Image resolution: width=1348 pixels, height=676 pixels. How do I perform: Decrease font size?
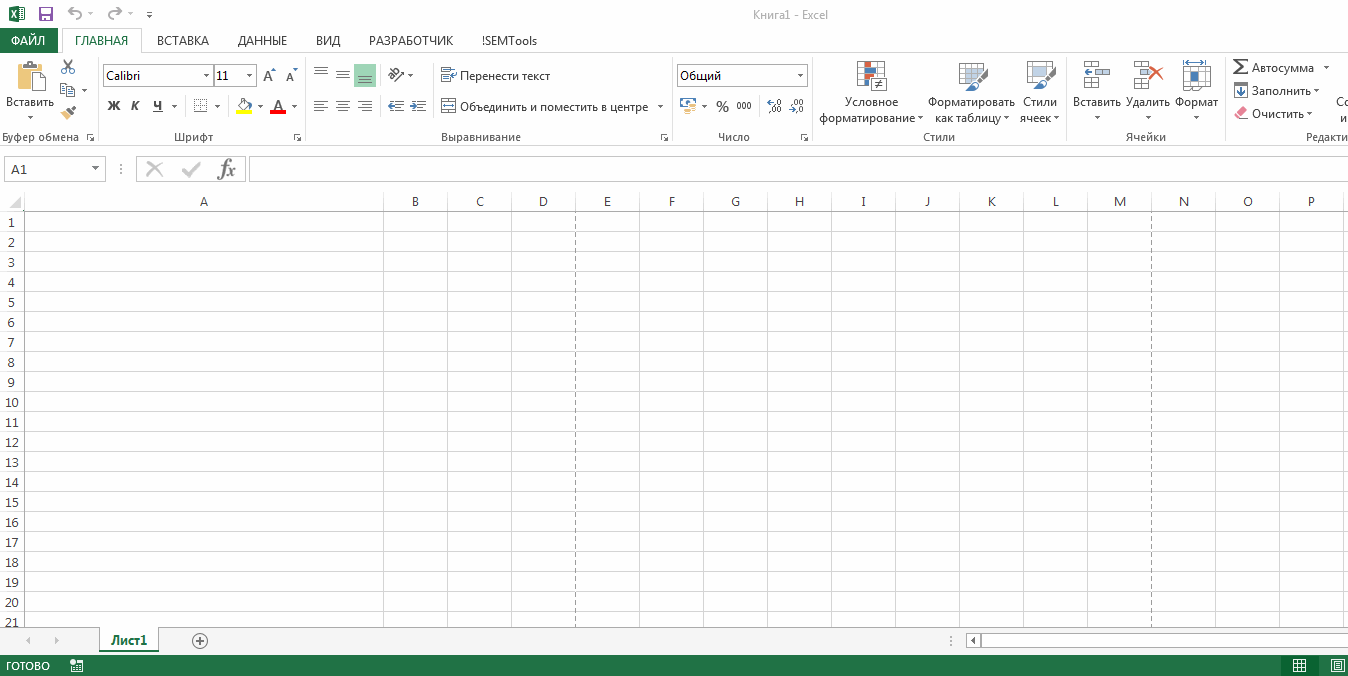[291, 76]
